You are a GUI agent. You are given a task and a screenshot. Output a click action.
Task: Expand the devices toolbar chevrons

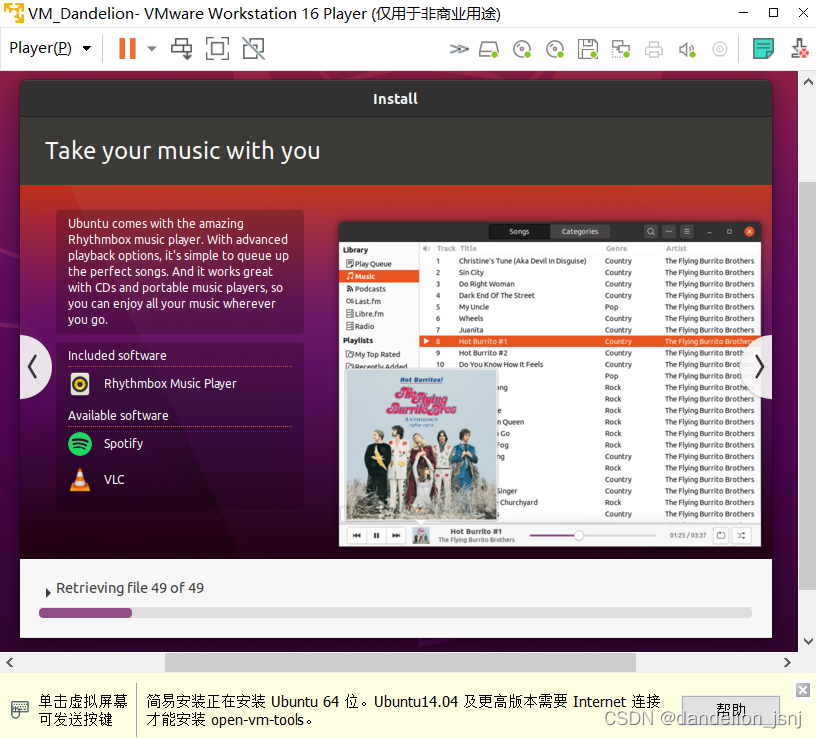458,49
